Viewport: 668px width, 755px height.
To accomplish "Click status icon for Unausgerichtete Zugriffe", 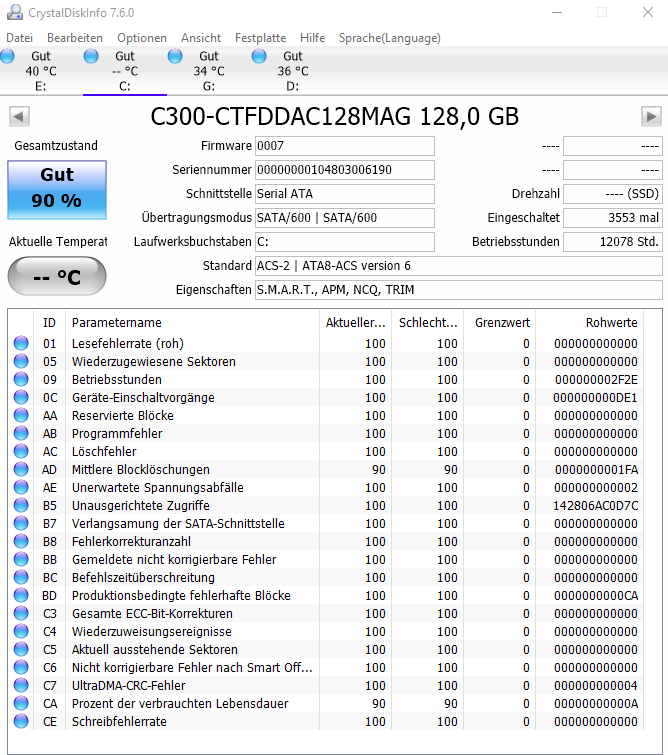I will pos(21,505).
